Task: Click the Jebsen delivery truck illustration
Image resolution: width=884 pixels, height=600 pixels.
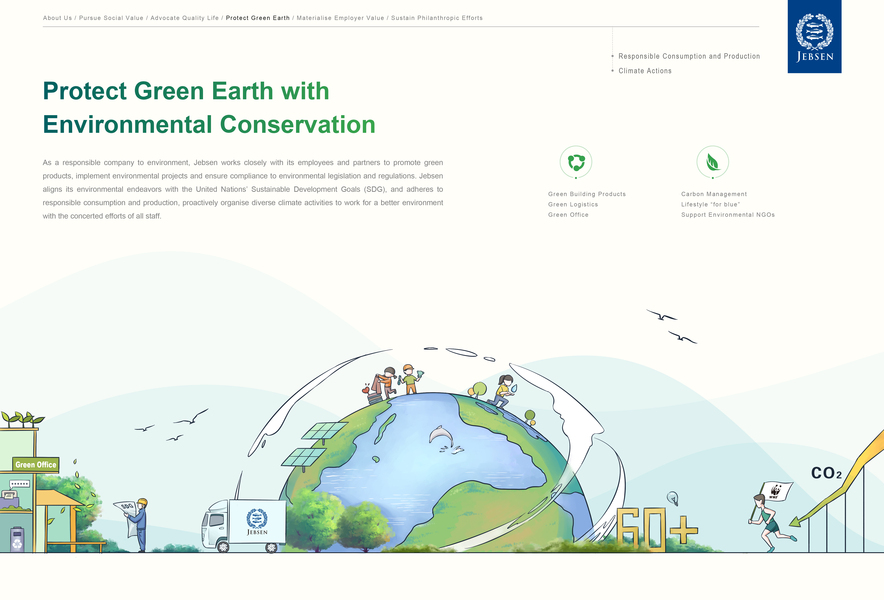Action: pos(243,524)
